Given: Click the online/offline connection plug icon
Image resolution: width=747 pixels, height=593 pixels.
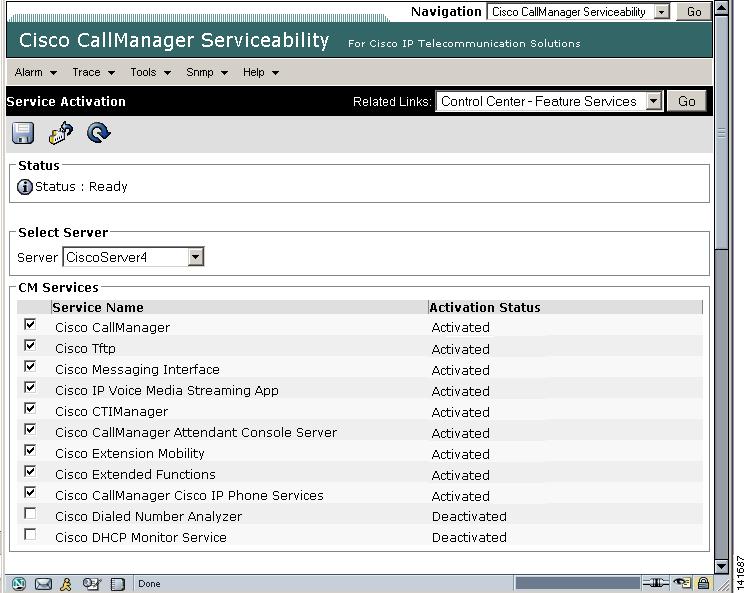Looking at the screenshot, I should coord(656,583).
